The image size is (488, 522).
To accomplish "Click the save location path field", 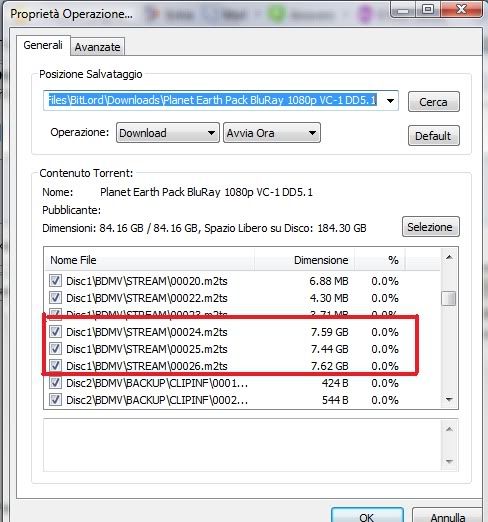I will [x=213, y=100].
